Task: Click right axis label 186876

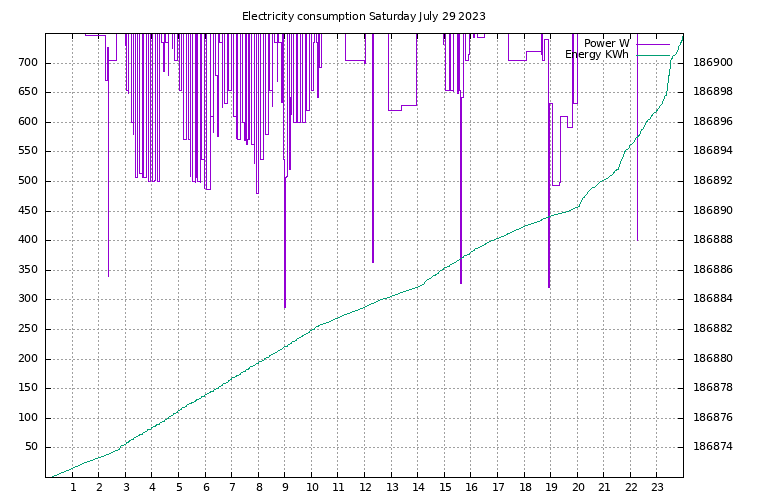Action: (713, 418)
